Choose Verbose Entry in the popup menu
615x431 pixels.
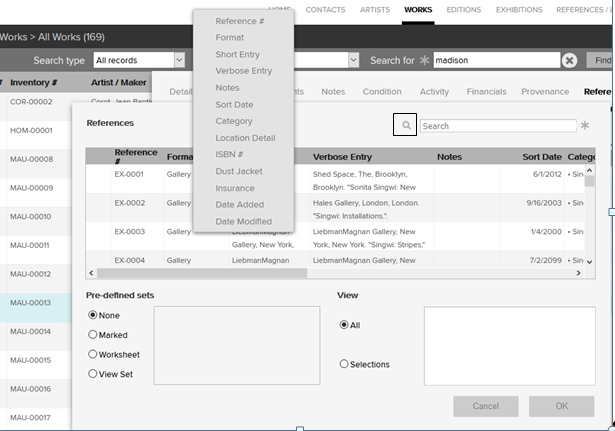coord(244,71)
